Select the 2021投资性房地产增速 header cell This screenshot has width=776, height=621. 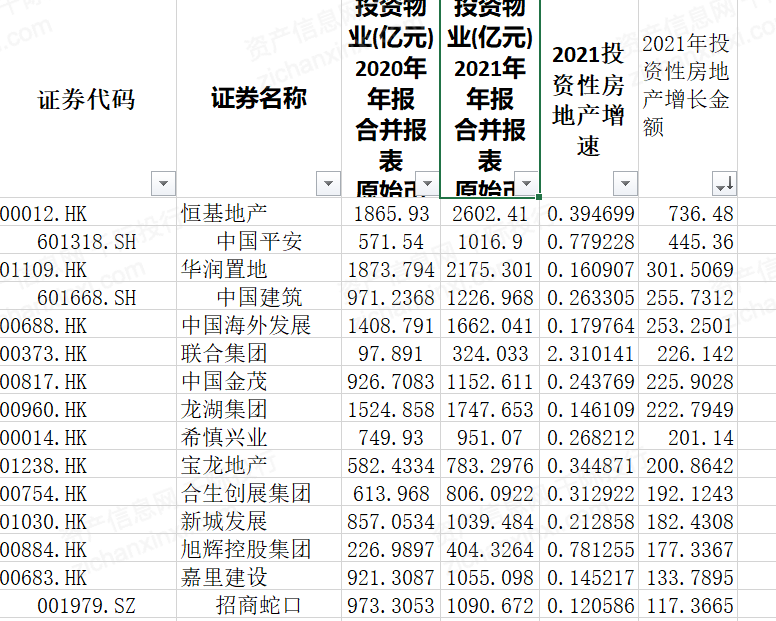coord(589,98)
